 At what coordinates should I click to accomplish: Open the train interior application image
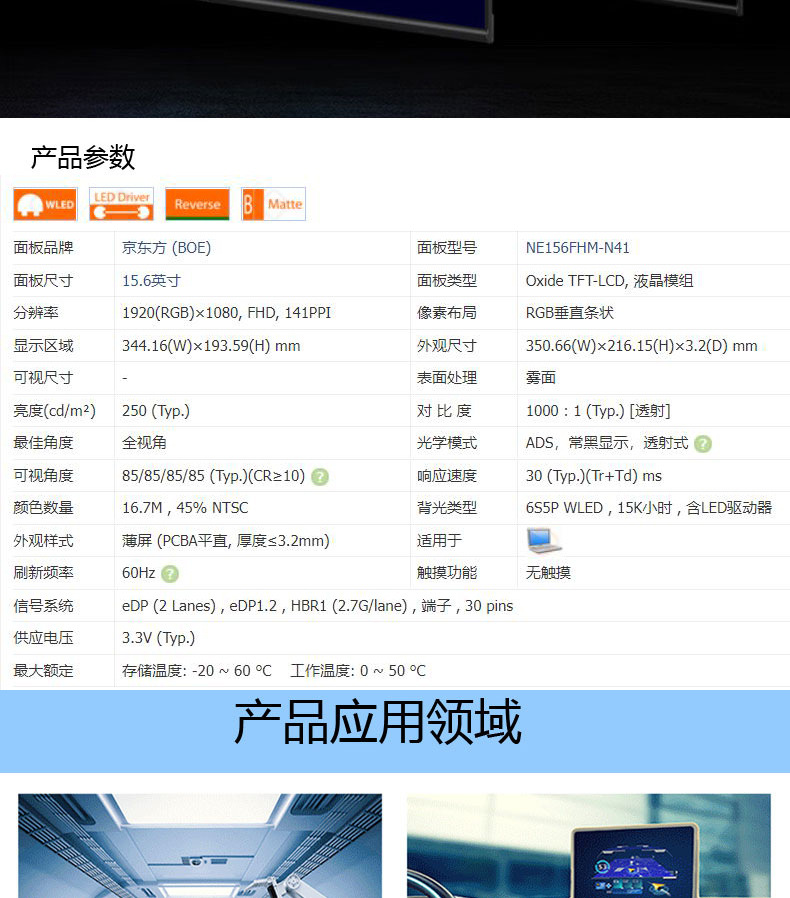[200, 845]
